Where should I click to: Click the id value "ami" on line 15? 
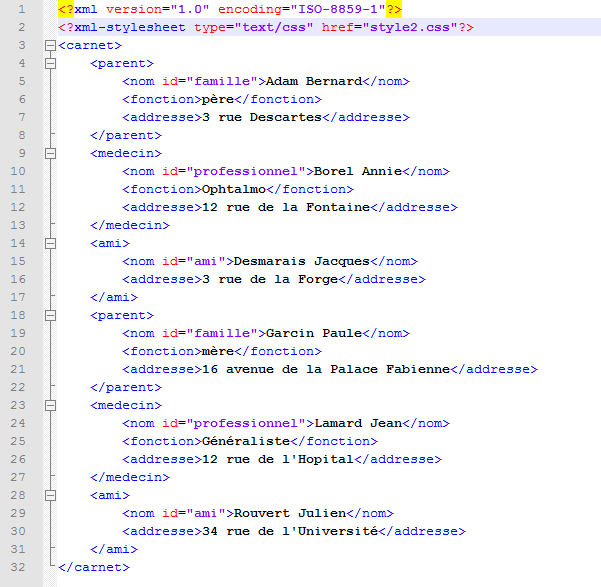coord(206,261)
